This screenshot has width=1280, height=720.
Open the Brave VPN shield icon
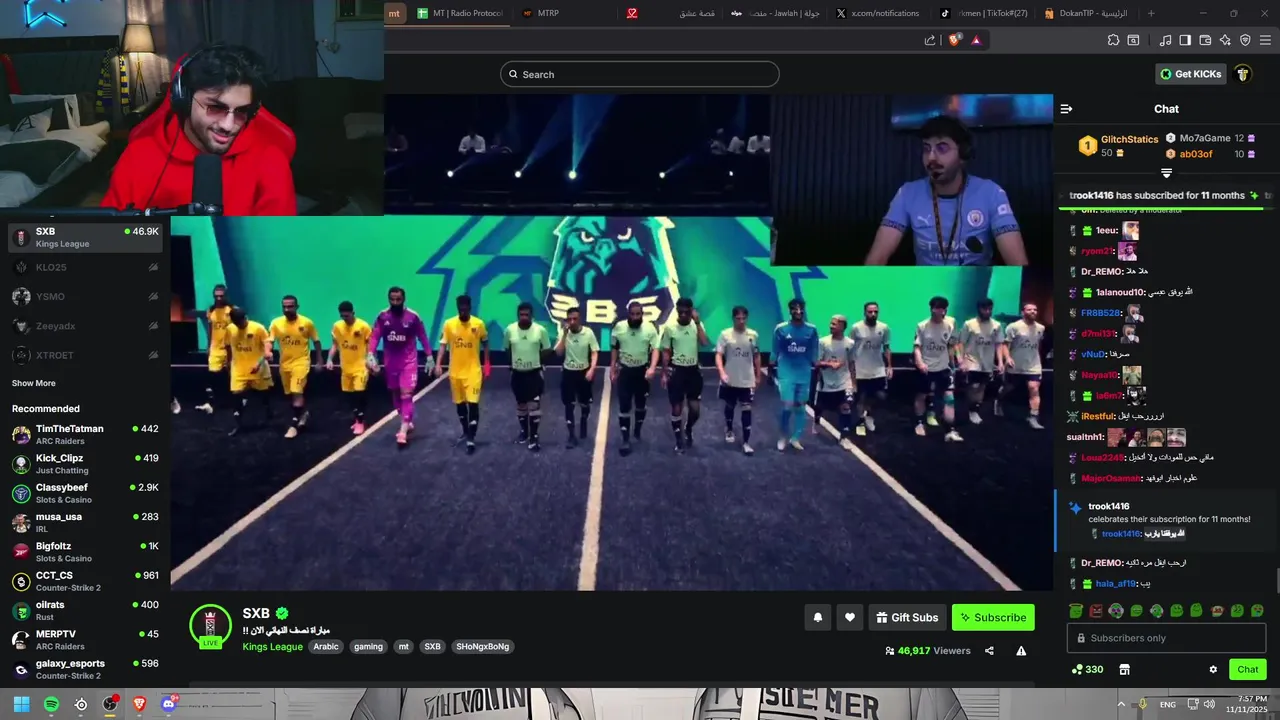tap(1245, 40)
